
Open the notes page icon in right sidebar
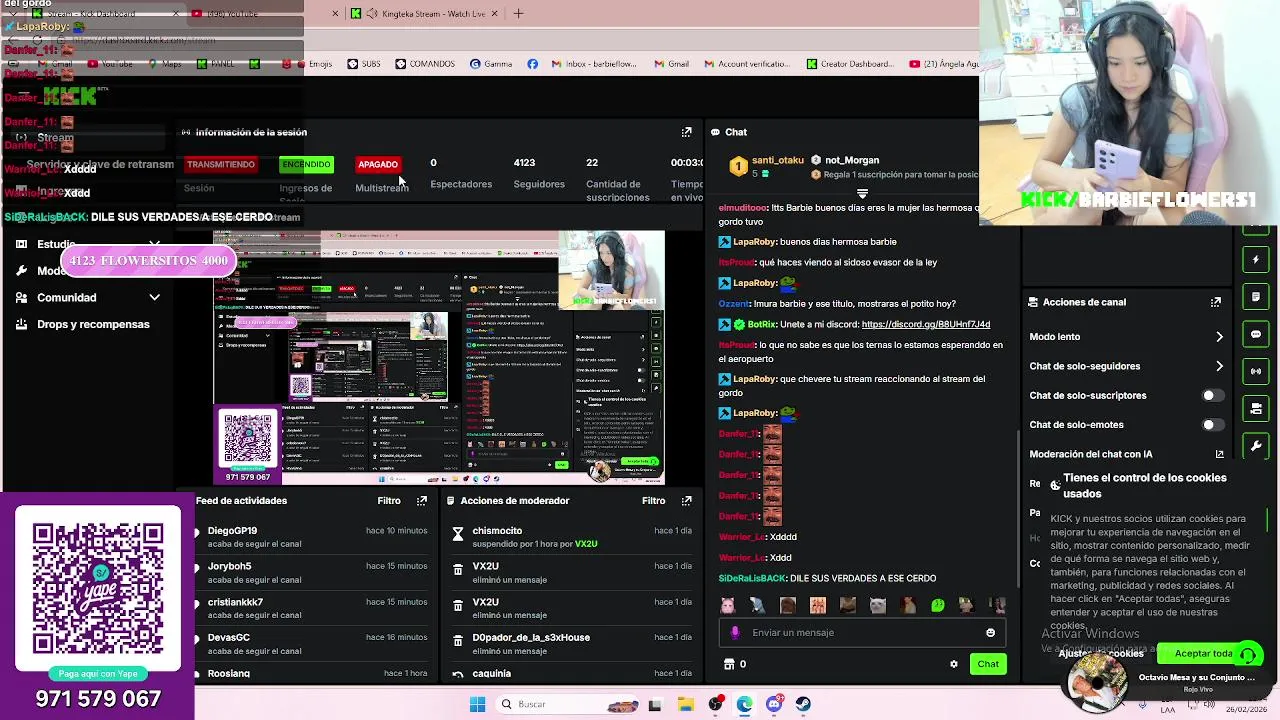pyautogui.click(x=1256, y=297)
